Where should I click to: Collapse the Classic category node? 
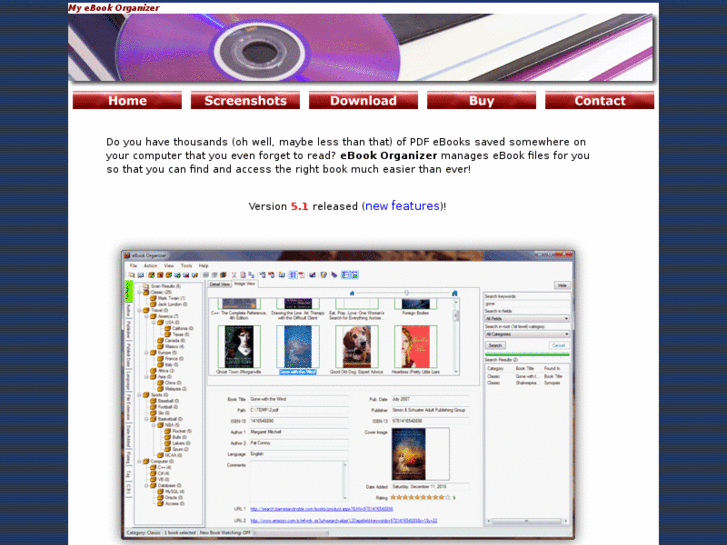139,292
